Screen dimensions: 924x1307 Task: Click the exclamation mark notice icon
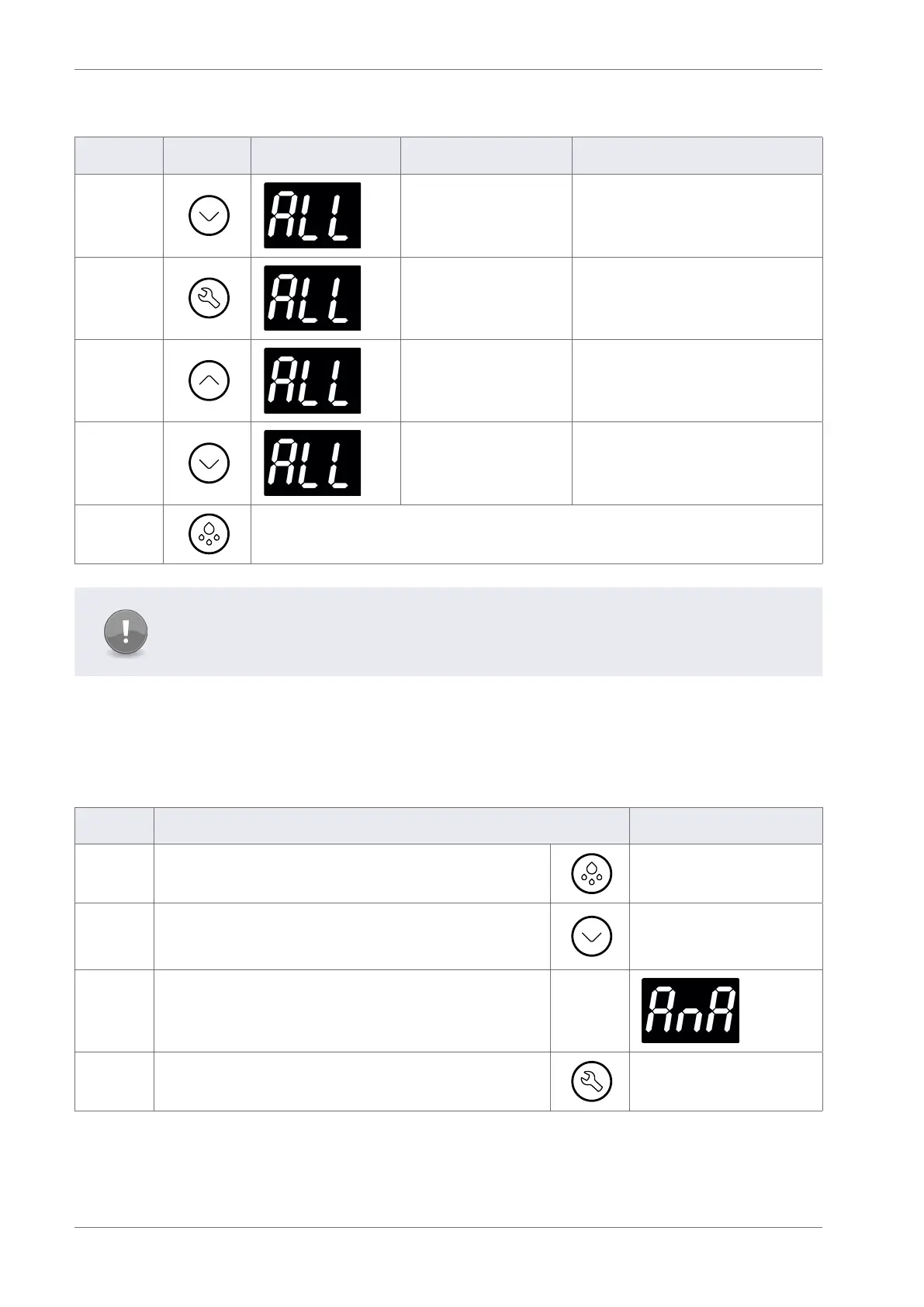(125, 632)
